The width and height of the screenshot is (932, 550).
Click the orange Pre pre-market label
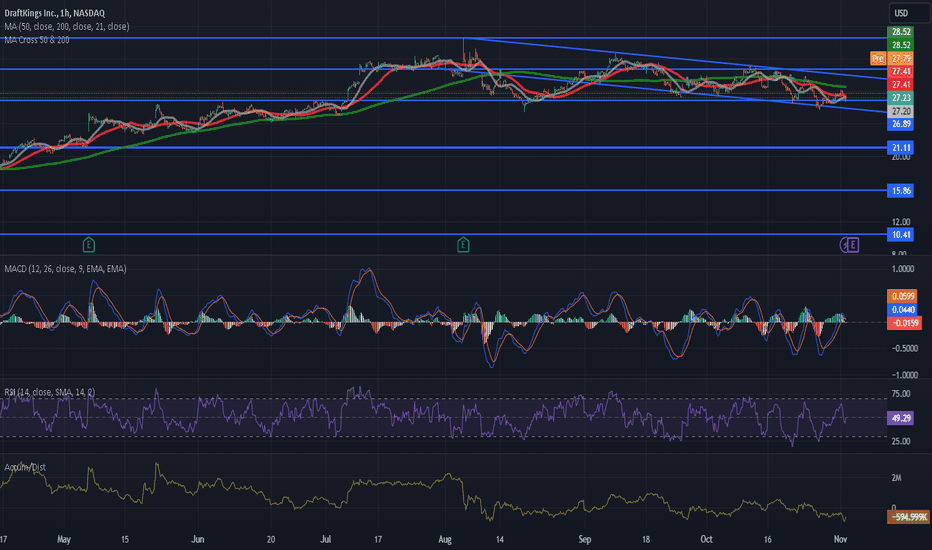tap(877, 58)
